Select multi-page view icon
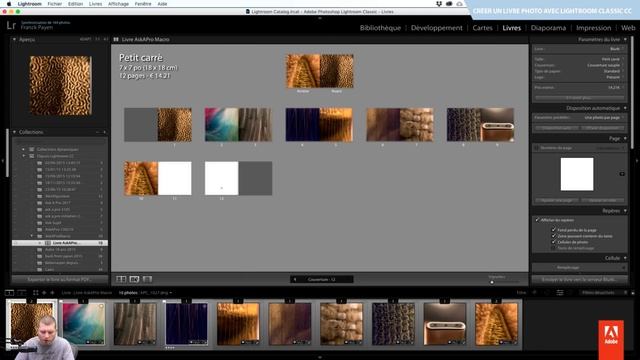The image size is (640, 360). (121, 279)
